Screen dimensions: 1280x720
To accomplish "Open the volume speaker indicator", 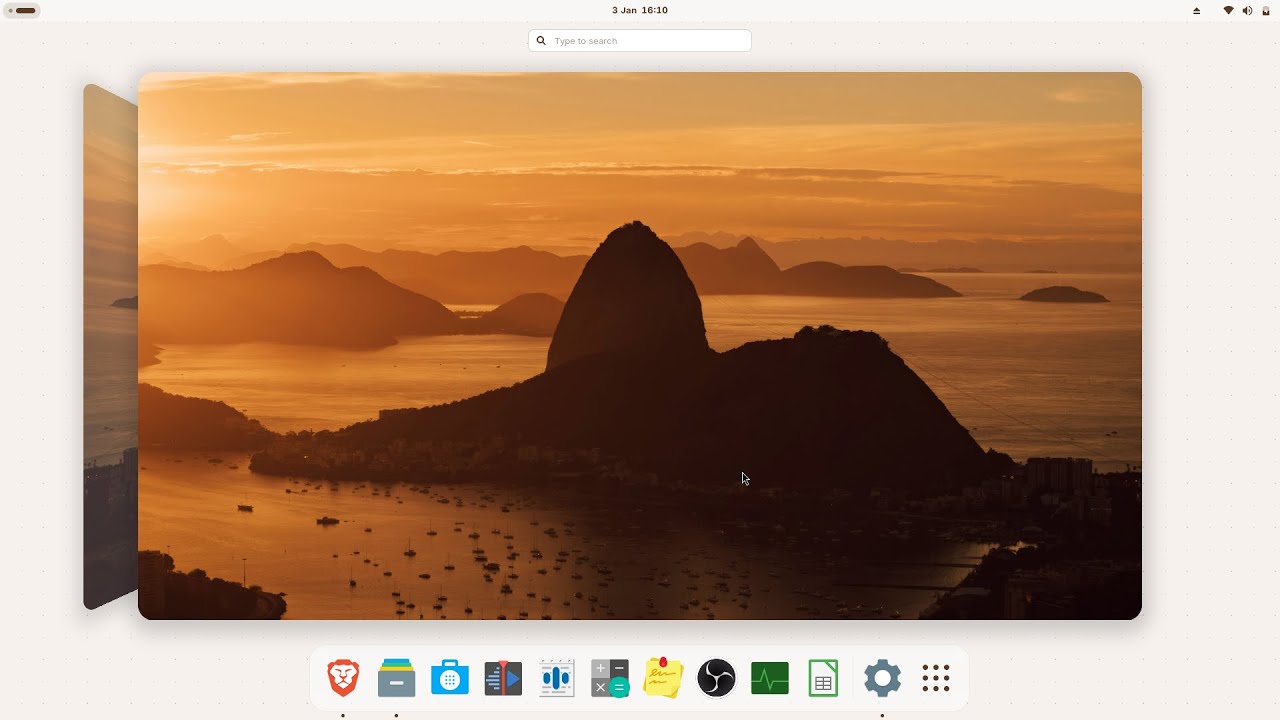I will (1247, 10).
